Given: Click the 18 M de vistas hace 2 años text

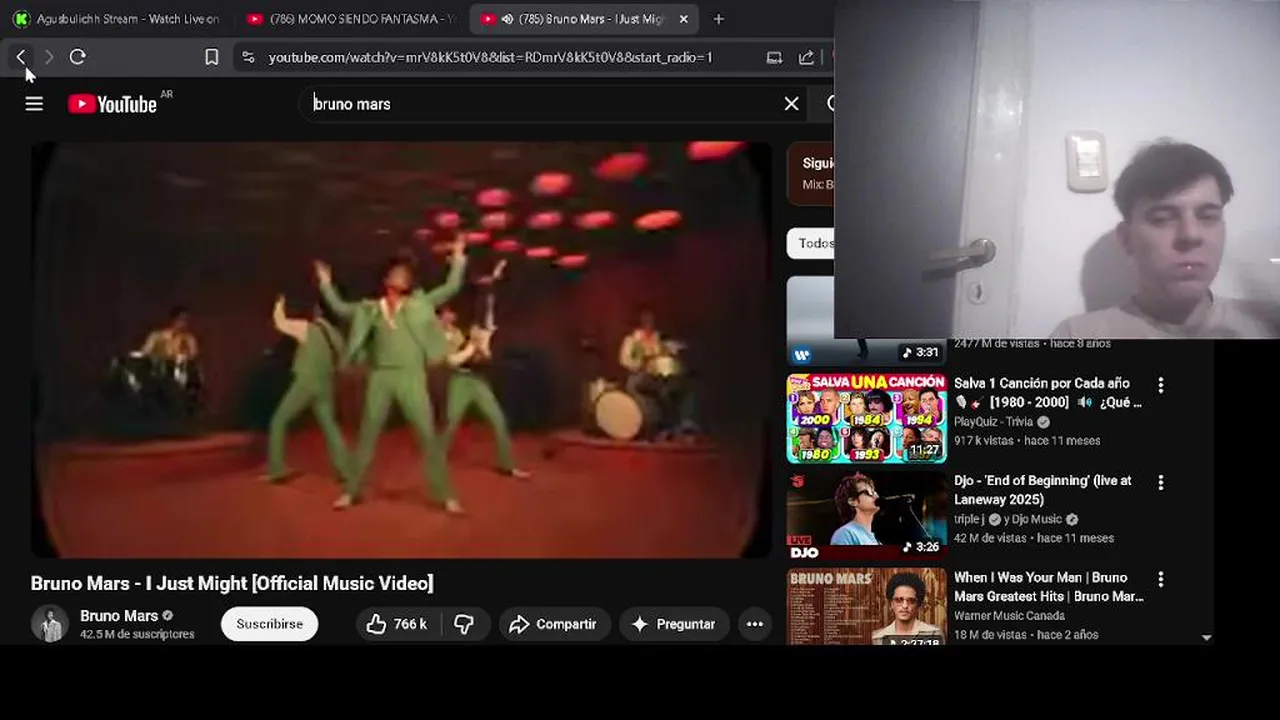Looking at the screenshot, I should pyautogui.click(x=1026, y=634).
